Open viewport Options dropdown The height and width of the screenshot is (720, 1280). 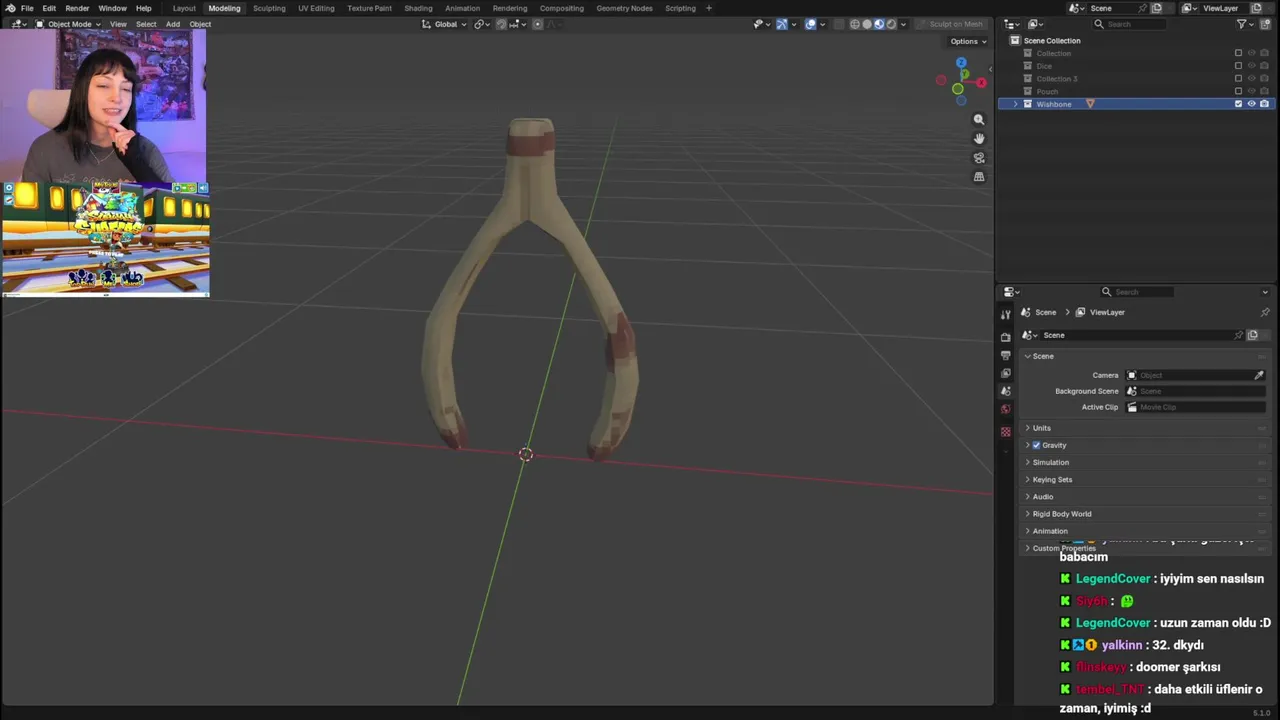tap(968, 41)
